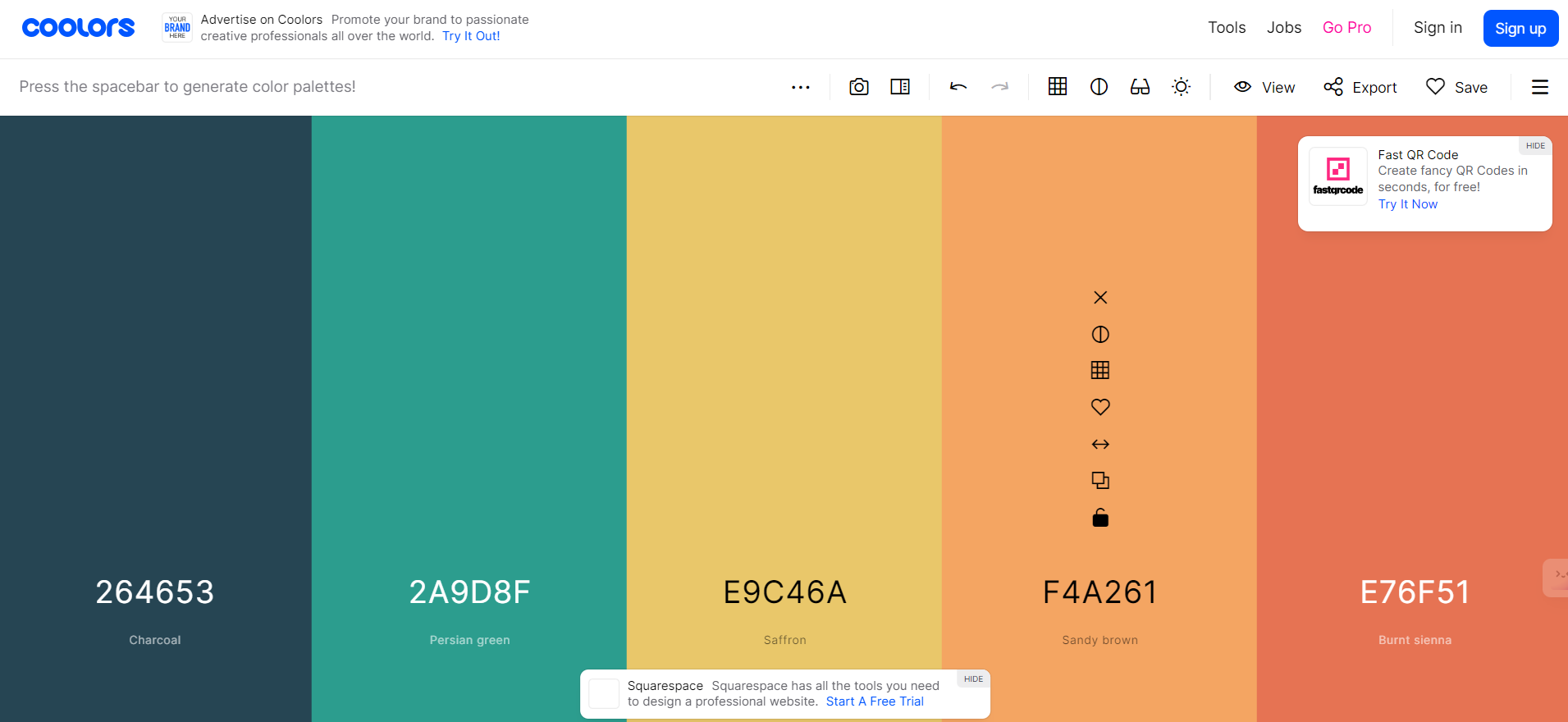Image resolution: width=1568 pixels, height=722 pixels.
Task: Select the 2A9D8F Persian green hex code
Action: (x=469, y=592)
